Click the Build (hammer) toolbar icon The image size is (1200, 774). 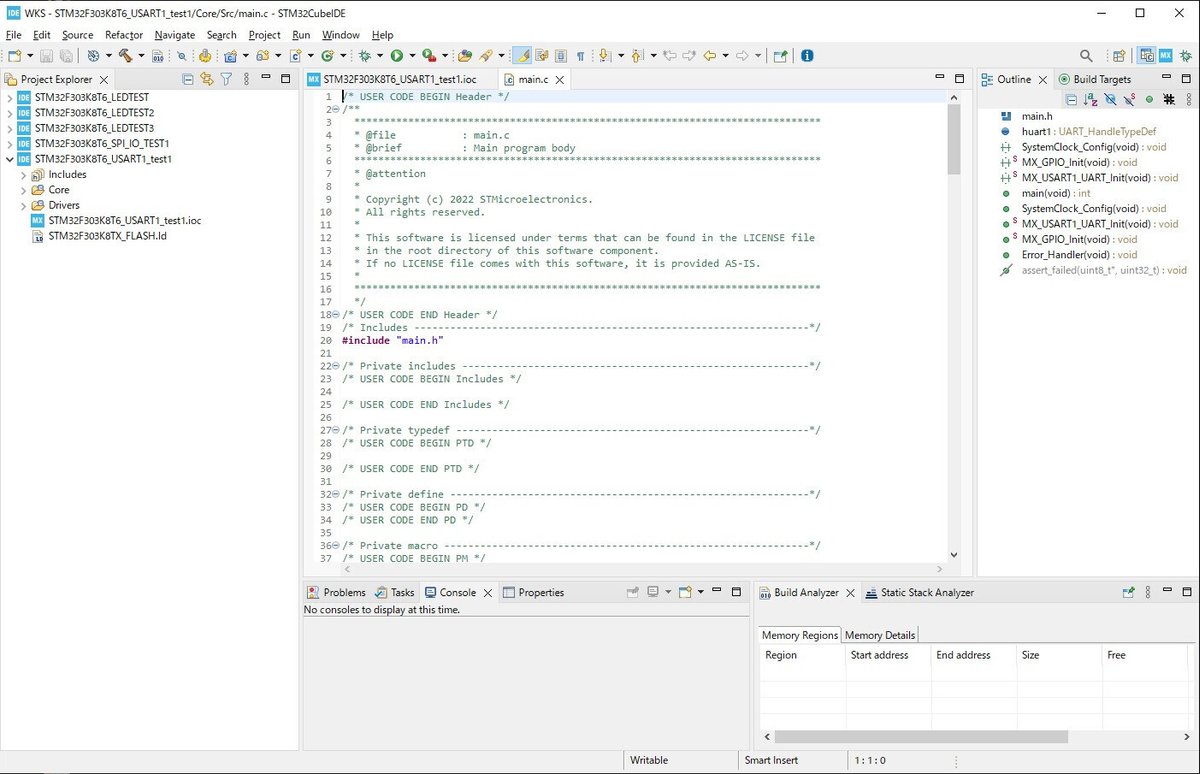point(124,56)
